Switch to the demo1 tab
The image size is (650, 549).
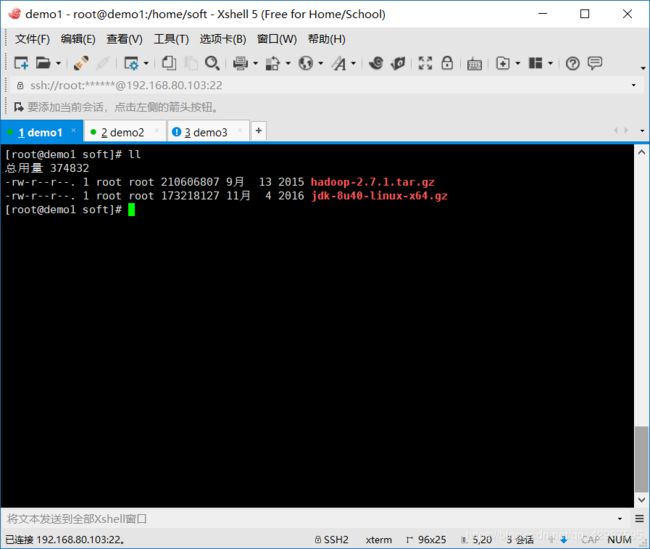point(41,132)
